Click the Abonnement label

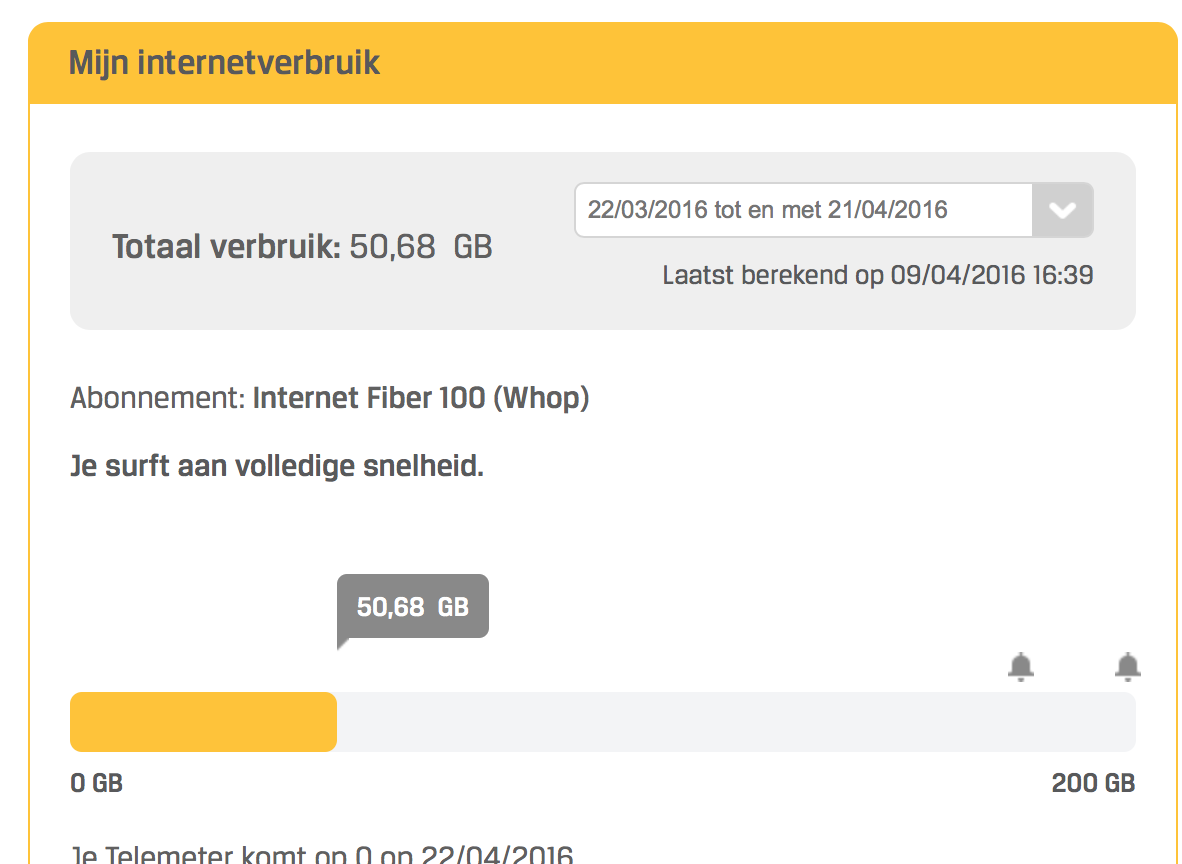tap(157, 398)
